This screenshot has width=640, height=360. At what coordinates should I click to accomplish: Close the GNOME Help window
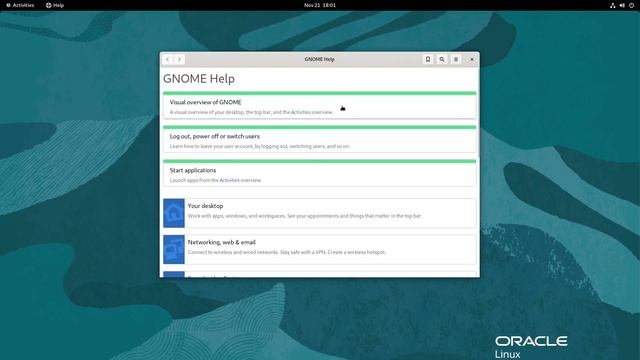[472, 59]
